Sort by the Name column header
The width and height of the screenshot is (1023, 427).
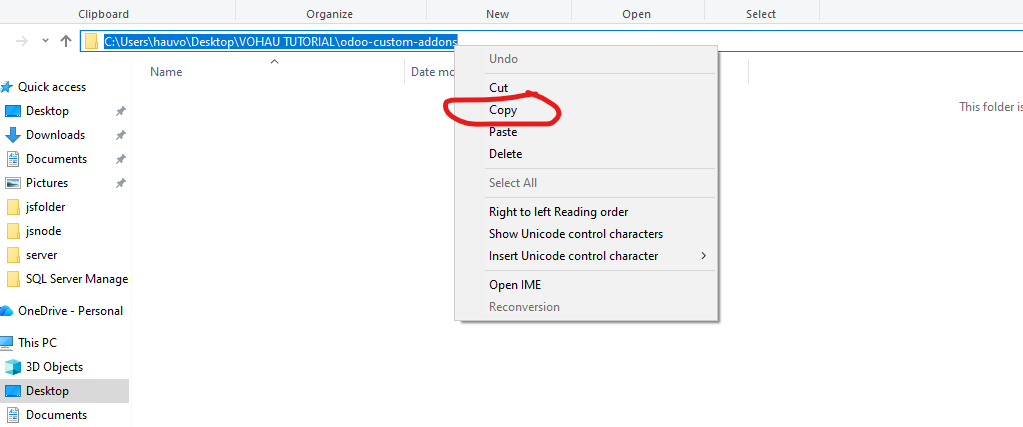coord(166,72)
